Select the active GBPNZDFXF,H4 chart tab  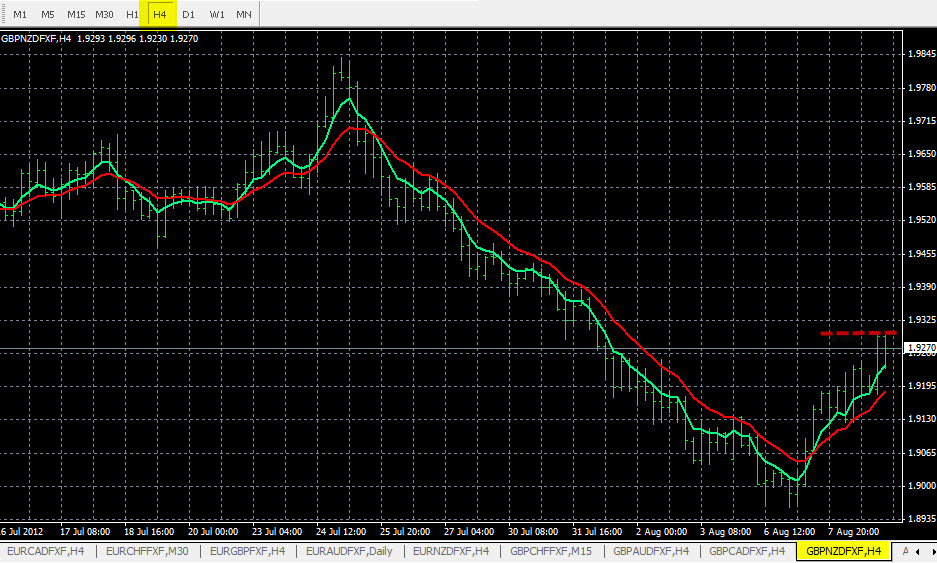tap(844, 551)
